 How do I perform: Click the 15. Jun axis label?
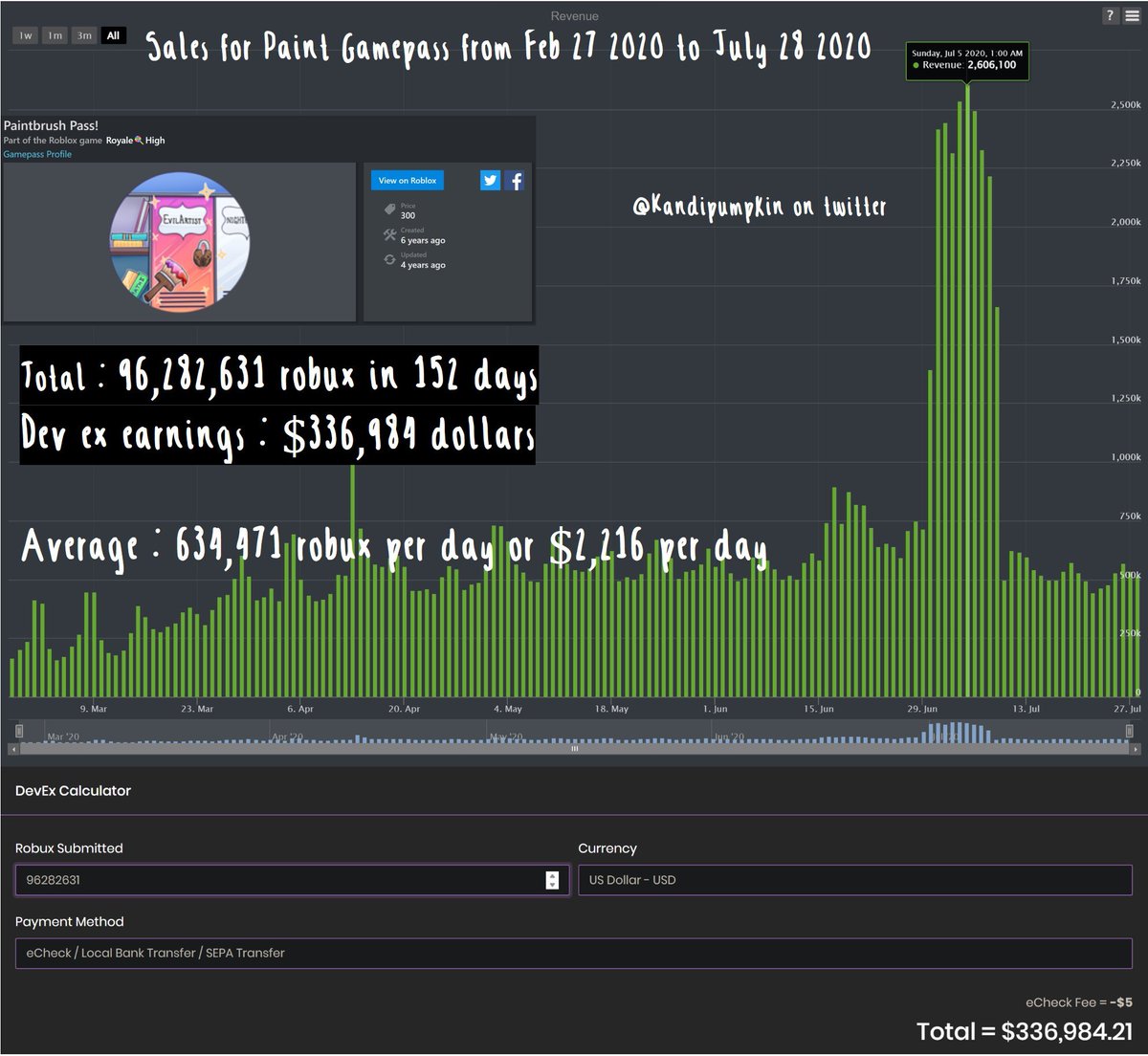click(819, 709)
